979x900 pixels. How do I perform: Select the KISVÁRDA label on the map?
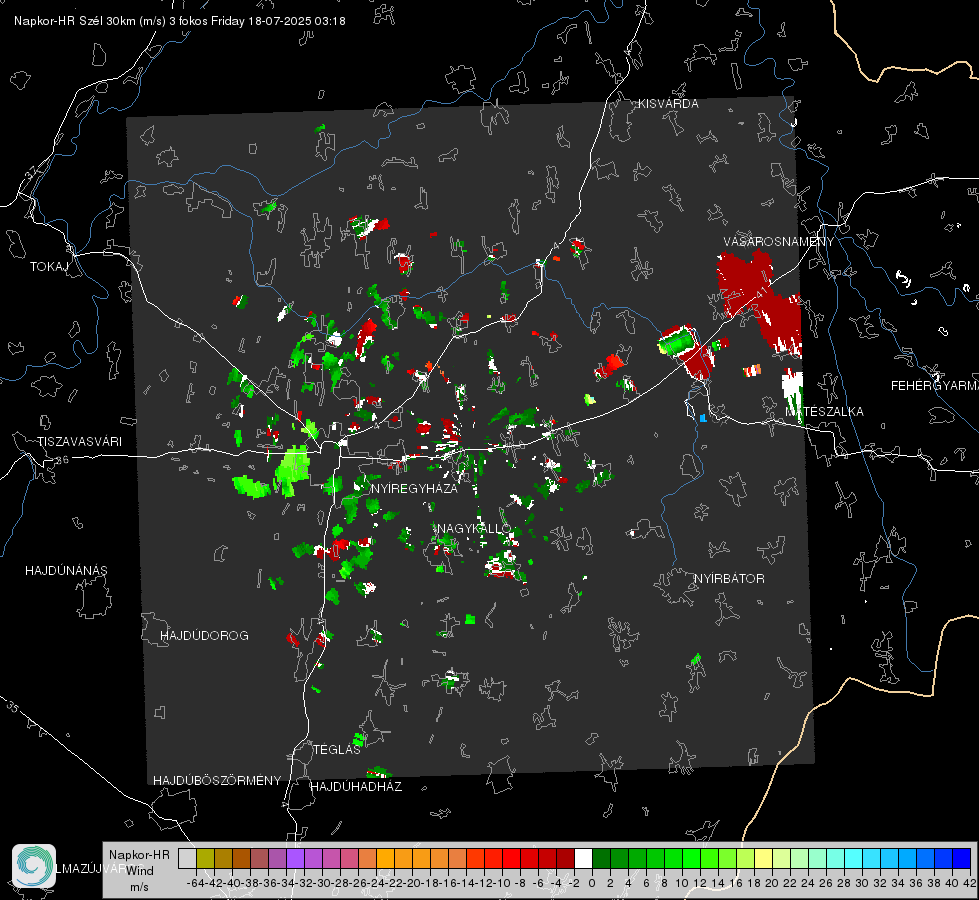pos(668,104)
